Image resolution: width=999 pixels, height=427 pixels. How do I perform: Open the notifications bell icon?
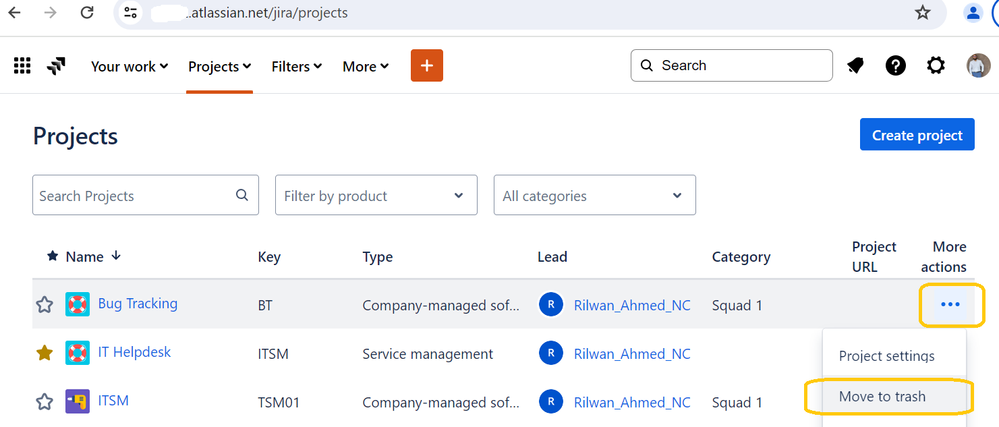(856, 66)
